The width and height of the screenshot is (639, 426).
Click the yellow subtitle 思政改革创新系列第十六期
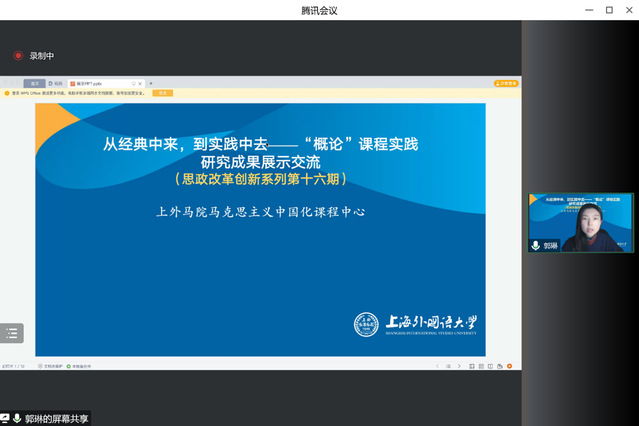[260, 180]
